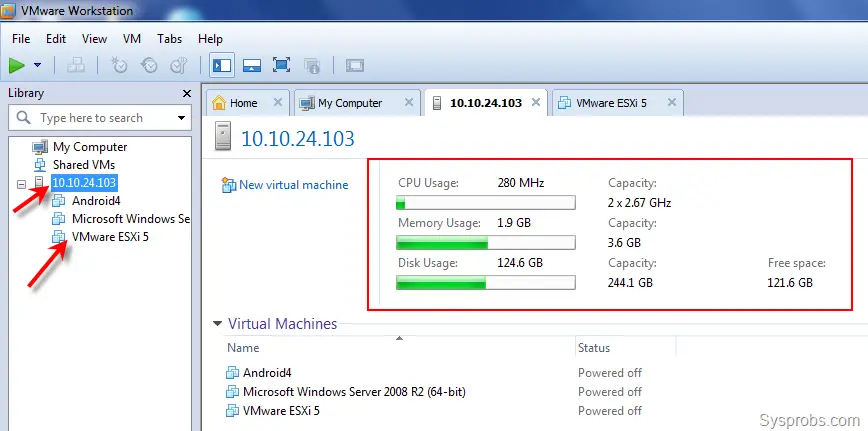Image resolution: width=868 pixels, height=431 pixels.
Task: Open the File menu
Action: pos(21,39)
